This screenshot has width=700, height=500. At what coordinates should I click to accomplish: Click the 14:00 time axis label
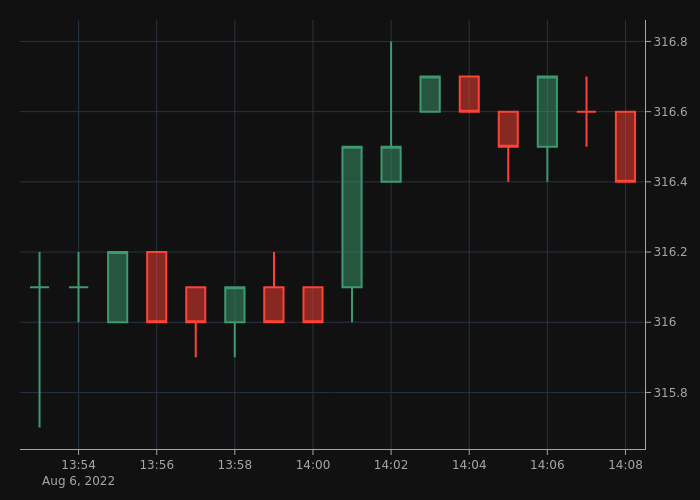313,465
